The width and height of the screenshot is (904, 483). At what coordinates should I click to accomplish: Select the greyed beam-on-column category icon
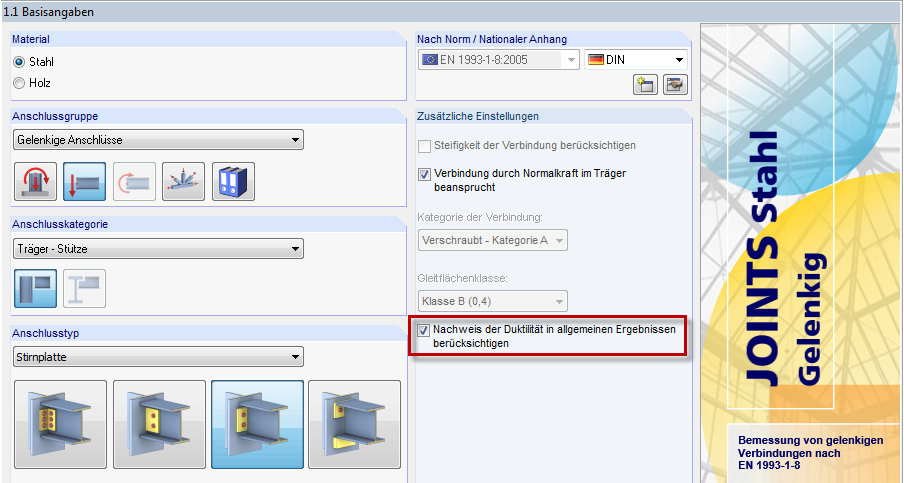(85, 288)
